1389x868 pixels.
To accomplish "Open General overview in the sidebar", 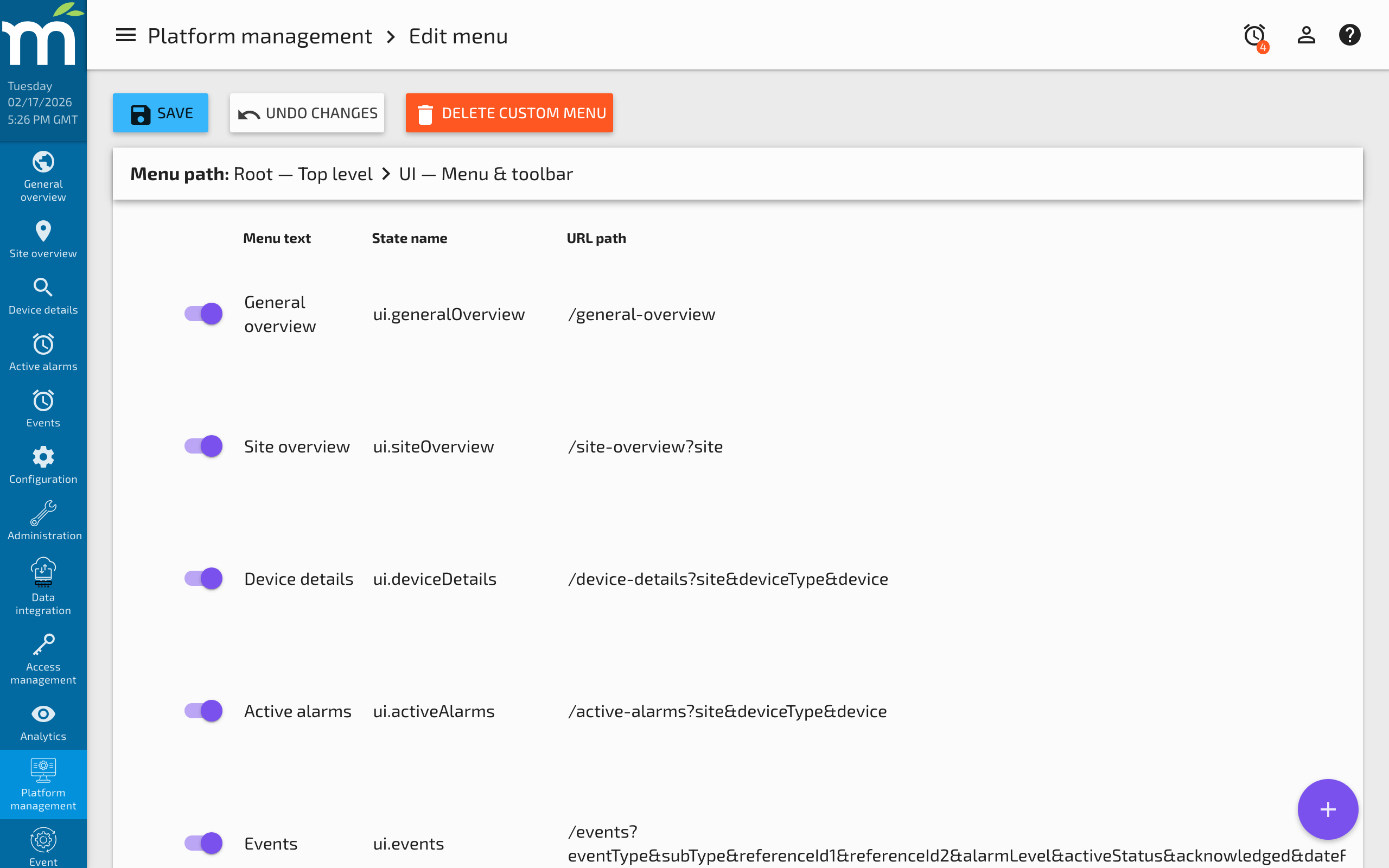I will (x=43, y=176).
